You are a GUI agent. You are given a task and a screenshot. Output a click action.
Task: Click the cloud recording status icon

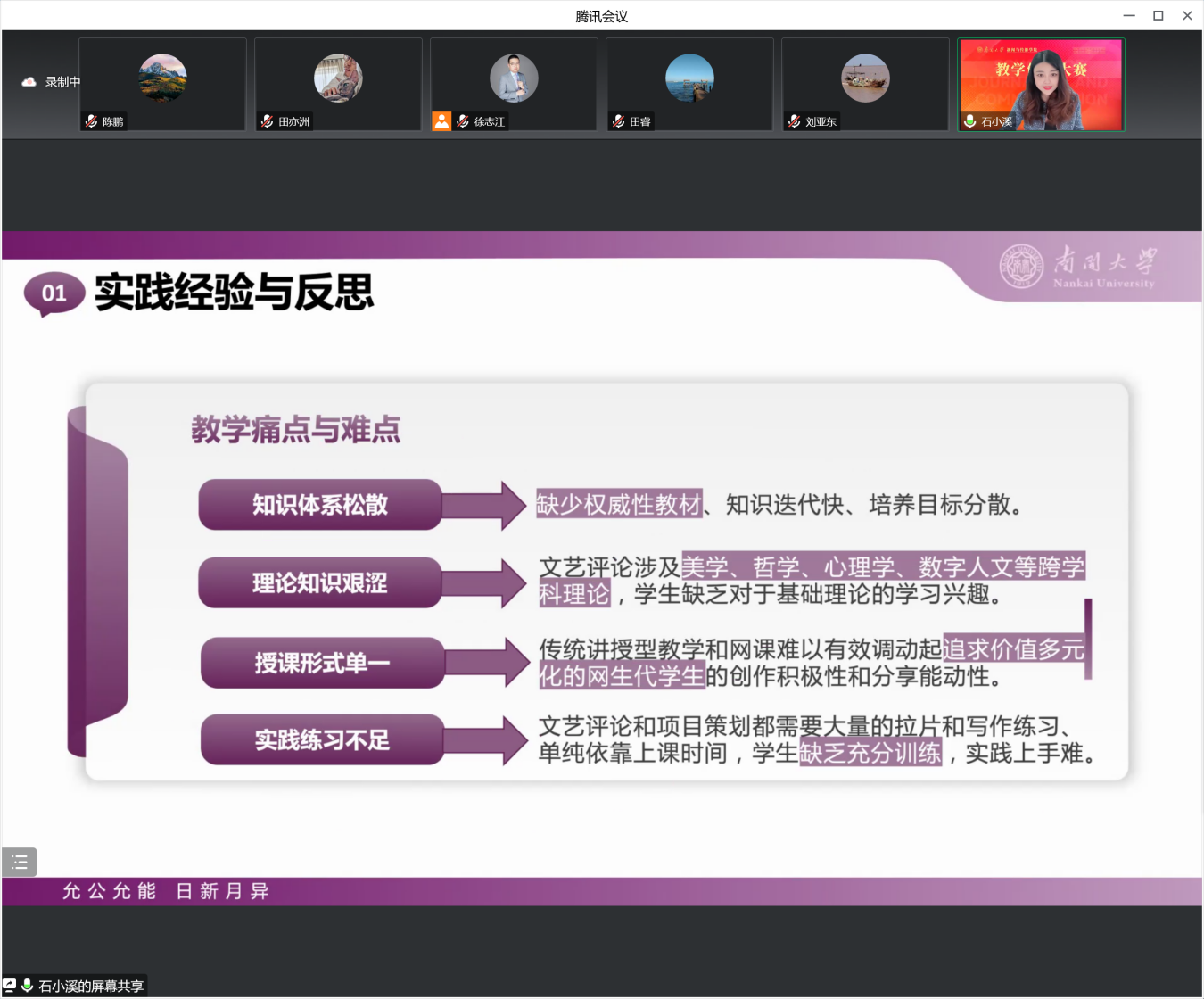pyautogui.click(x=29, y=82)
